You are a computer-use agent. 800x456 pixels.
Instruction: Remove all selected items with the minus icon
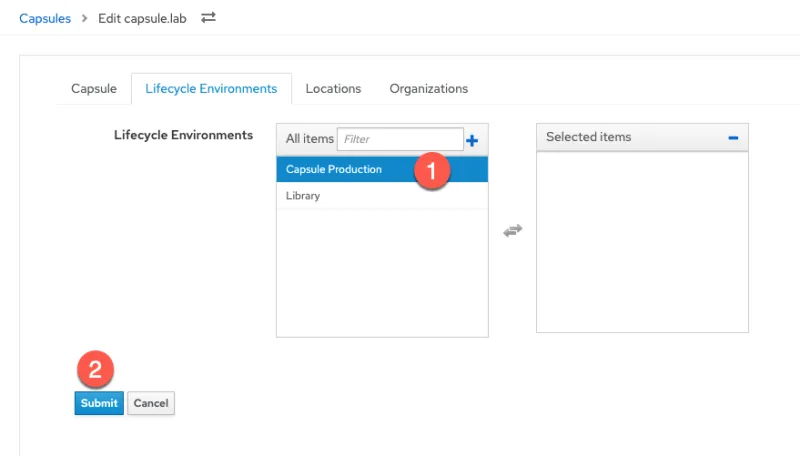(733, 138)
